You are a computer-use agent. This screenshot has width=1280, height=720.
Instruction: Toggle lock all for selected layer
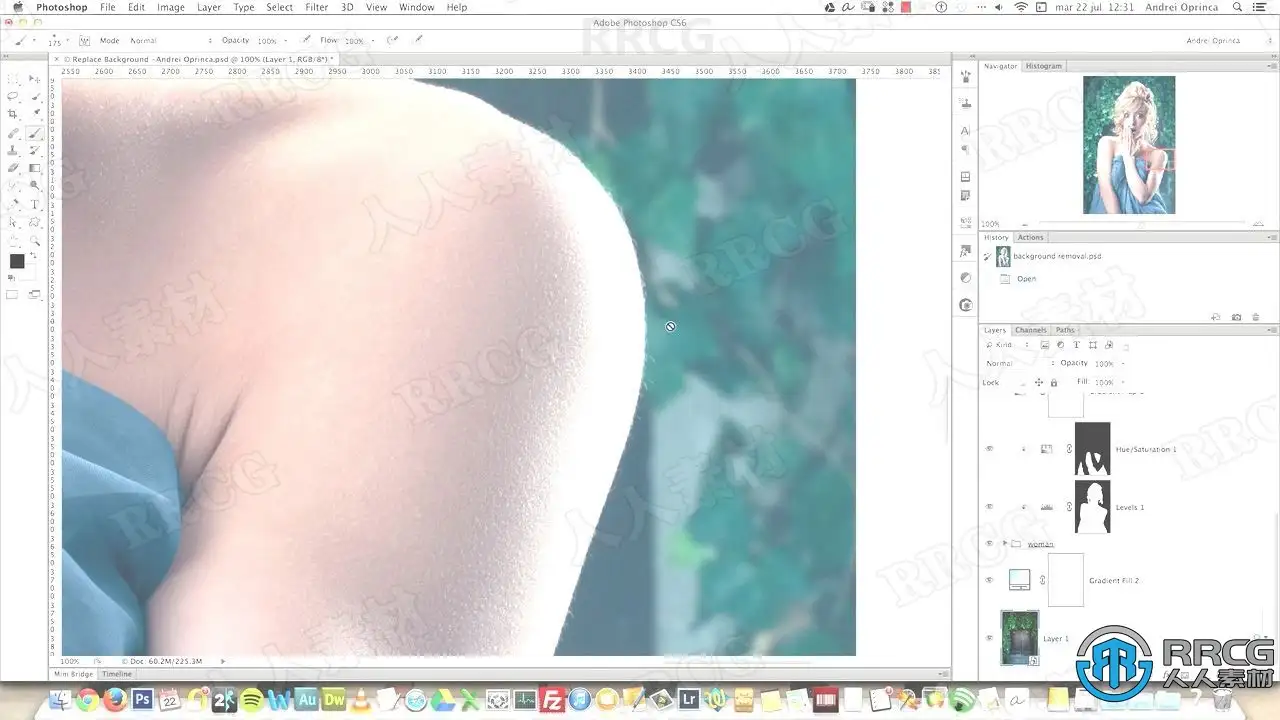click(x=1053, y=382)
